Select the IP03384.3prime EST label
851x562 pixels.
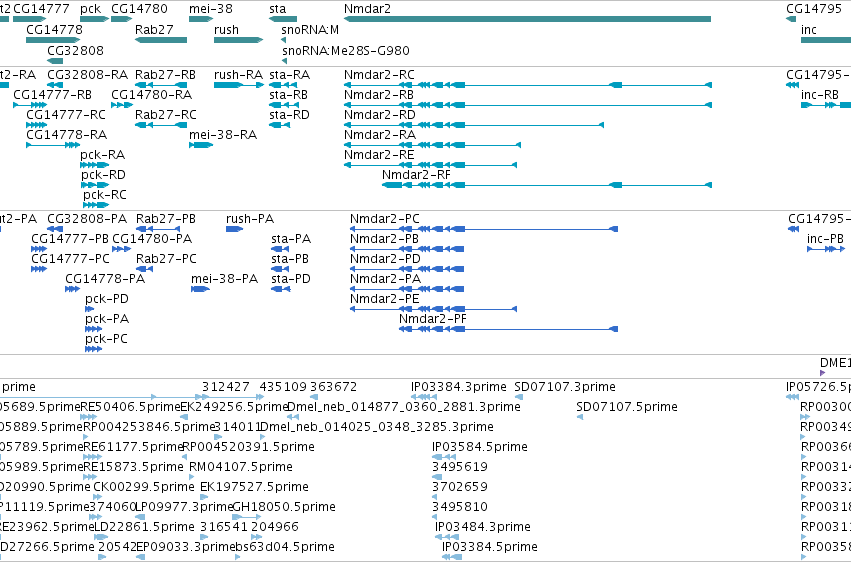(459, 387)
